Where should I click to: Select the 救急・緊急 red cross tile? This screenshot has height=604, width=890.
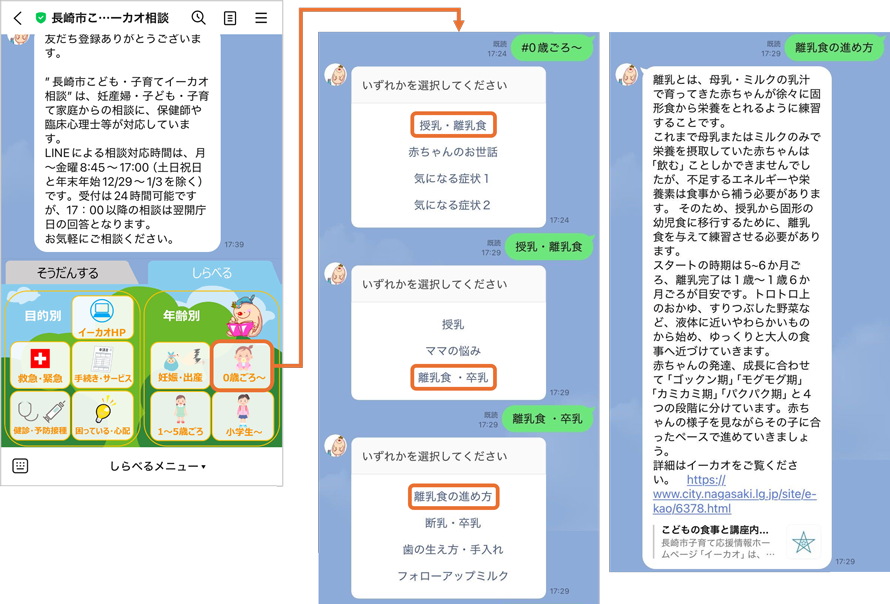click(x=40, y=364)
